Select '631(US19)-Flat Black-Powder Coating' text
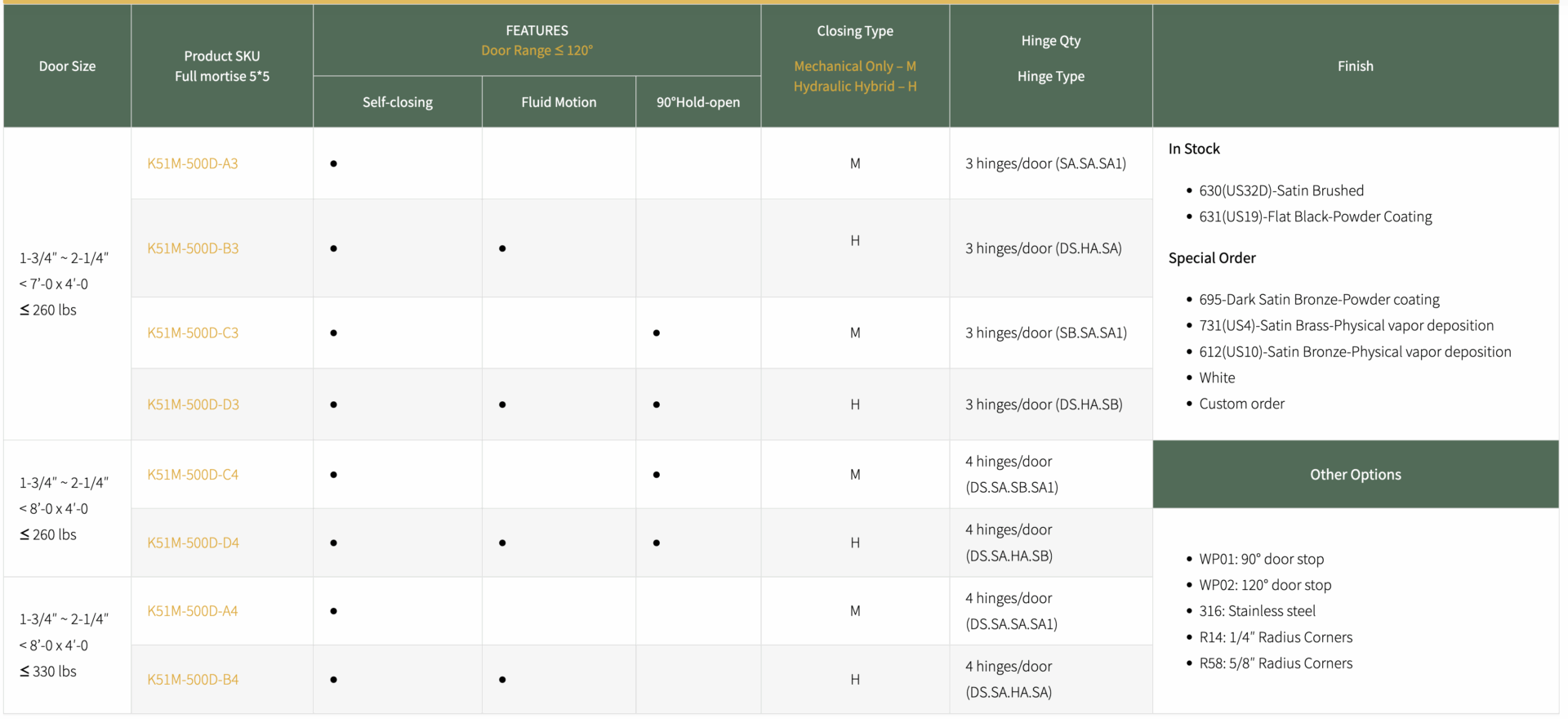Image resolution: width=1568 pixels, height=719 pixels. pos(1316,217)
